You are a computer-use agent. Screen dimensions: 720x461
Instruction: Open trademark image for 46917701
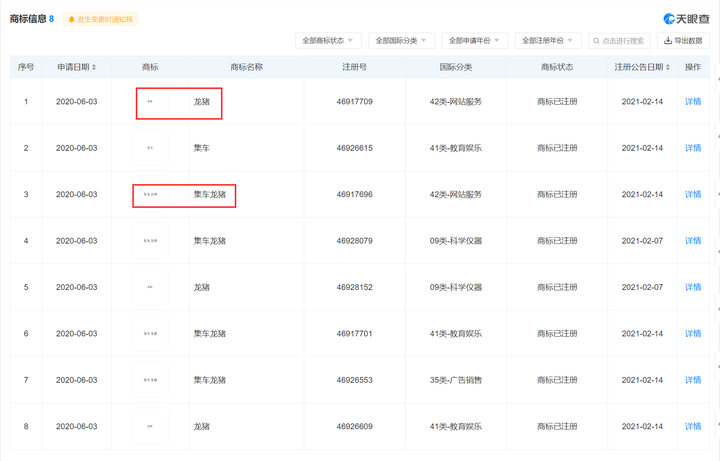tap(150, 333)
